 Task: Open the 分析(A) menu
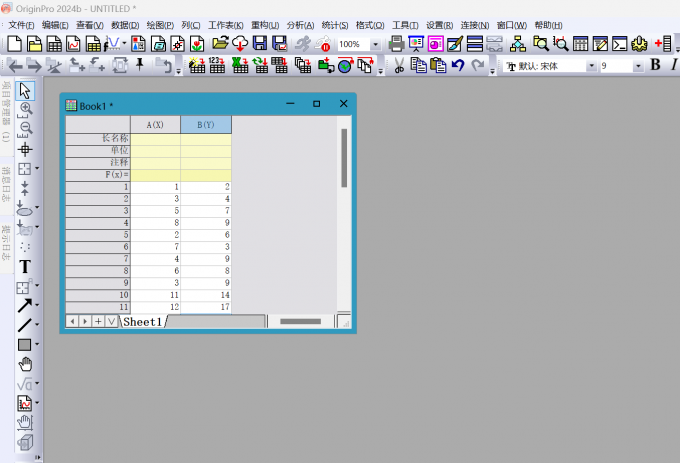300,25
